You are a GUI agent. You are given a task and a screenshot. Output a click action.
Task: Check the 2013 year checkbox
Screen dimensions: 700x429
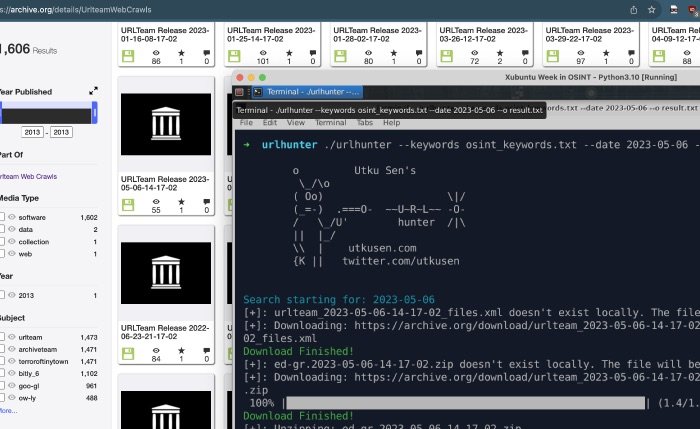coord(2,295)
